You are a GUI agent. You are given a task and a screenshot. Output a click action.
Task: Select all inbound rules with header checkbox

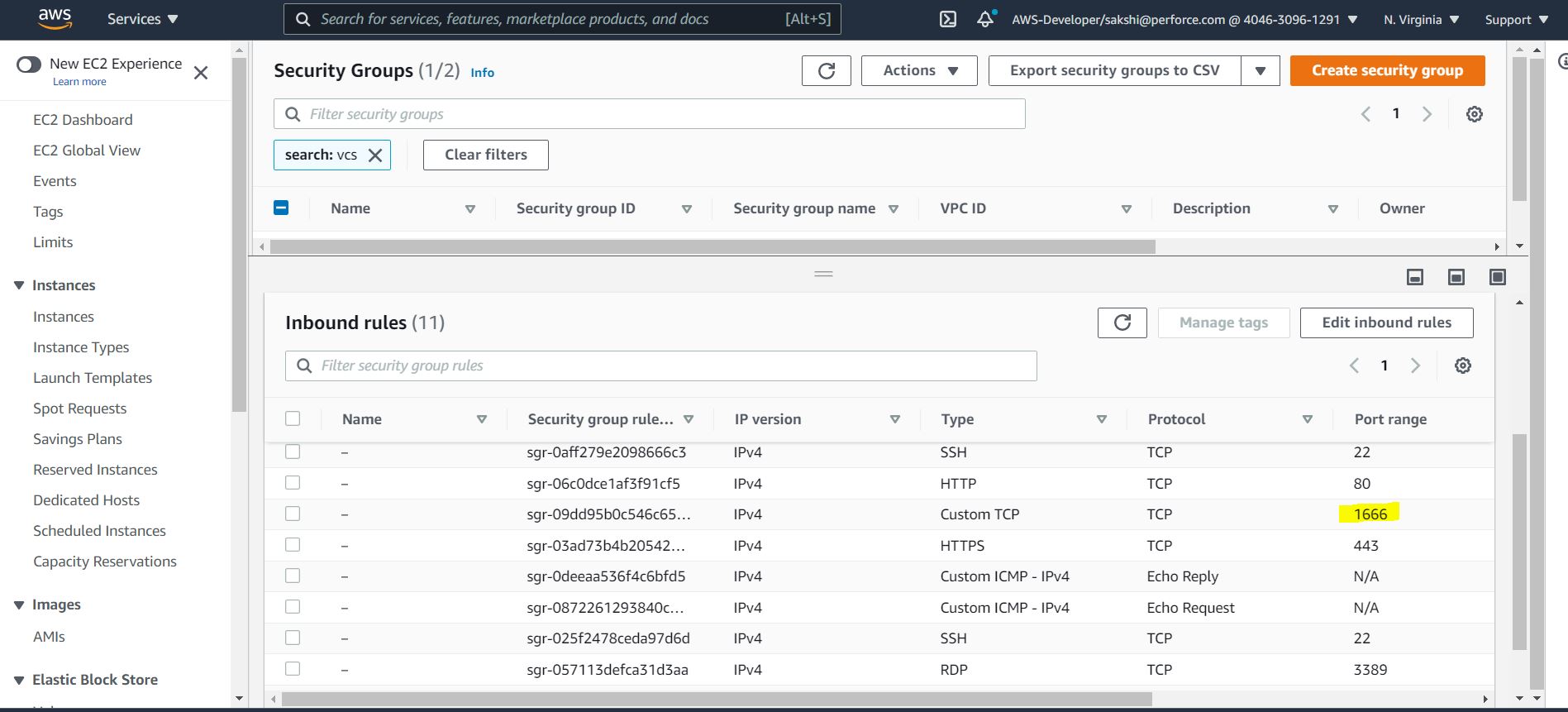pos(293,418)
